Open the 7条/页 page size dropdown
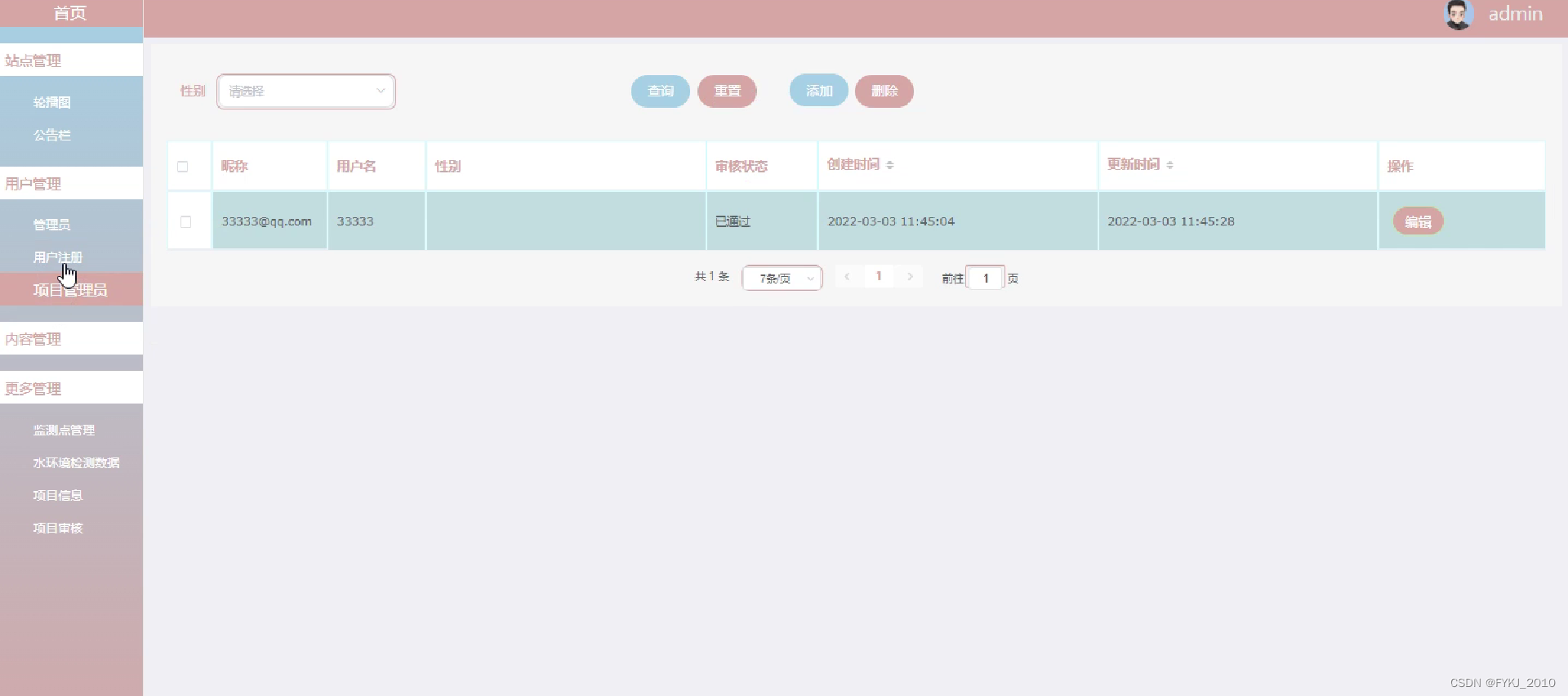Screen dimensions: 1568x696 782,279
